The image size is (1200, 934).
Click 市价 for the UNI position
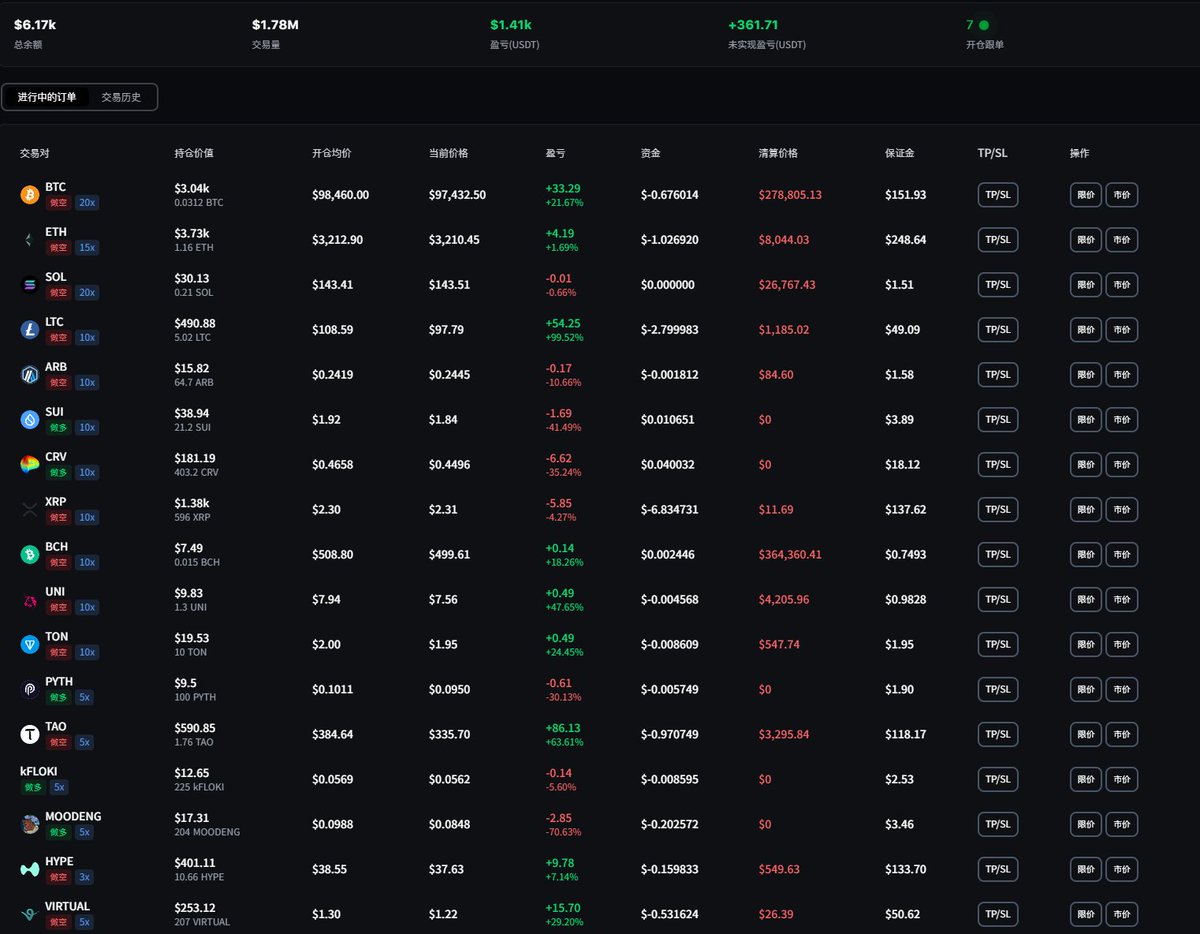[x=1122, y=600]
